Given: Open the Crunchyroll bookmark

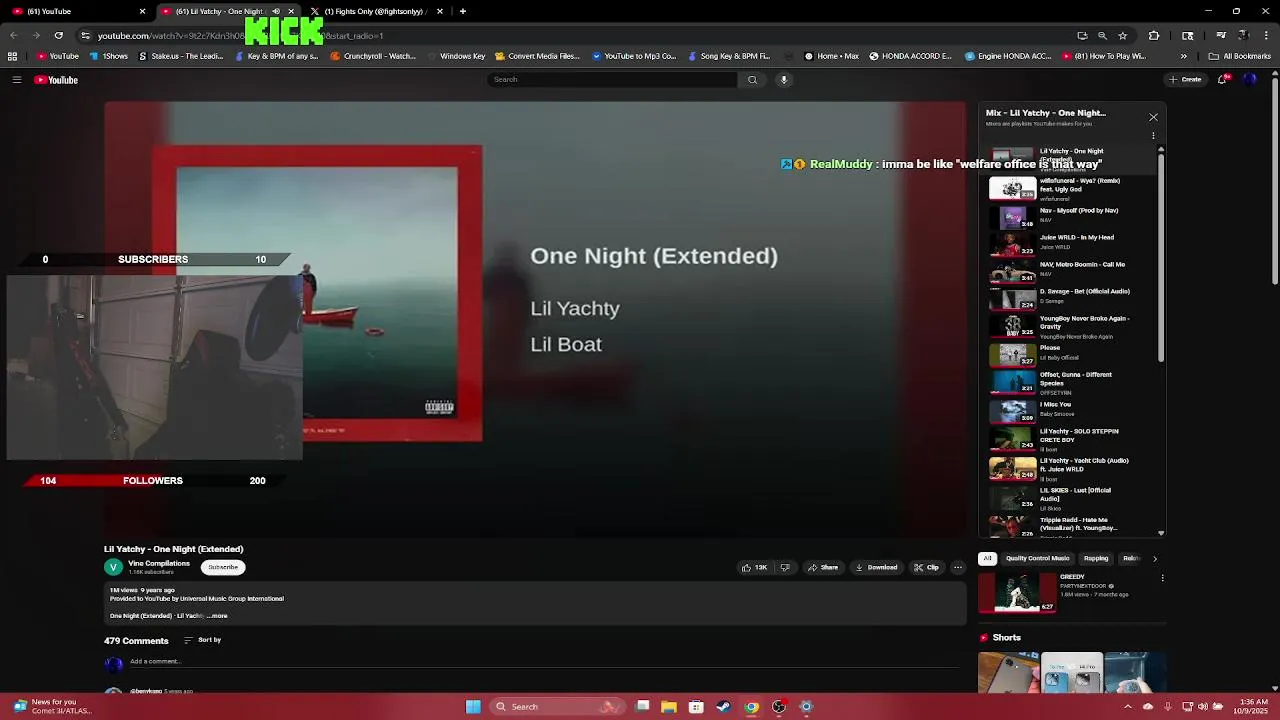Looking at the screenshot, I should click(x=373, y=56).
